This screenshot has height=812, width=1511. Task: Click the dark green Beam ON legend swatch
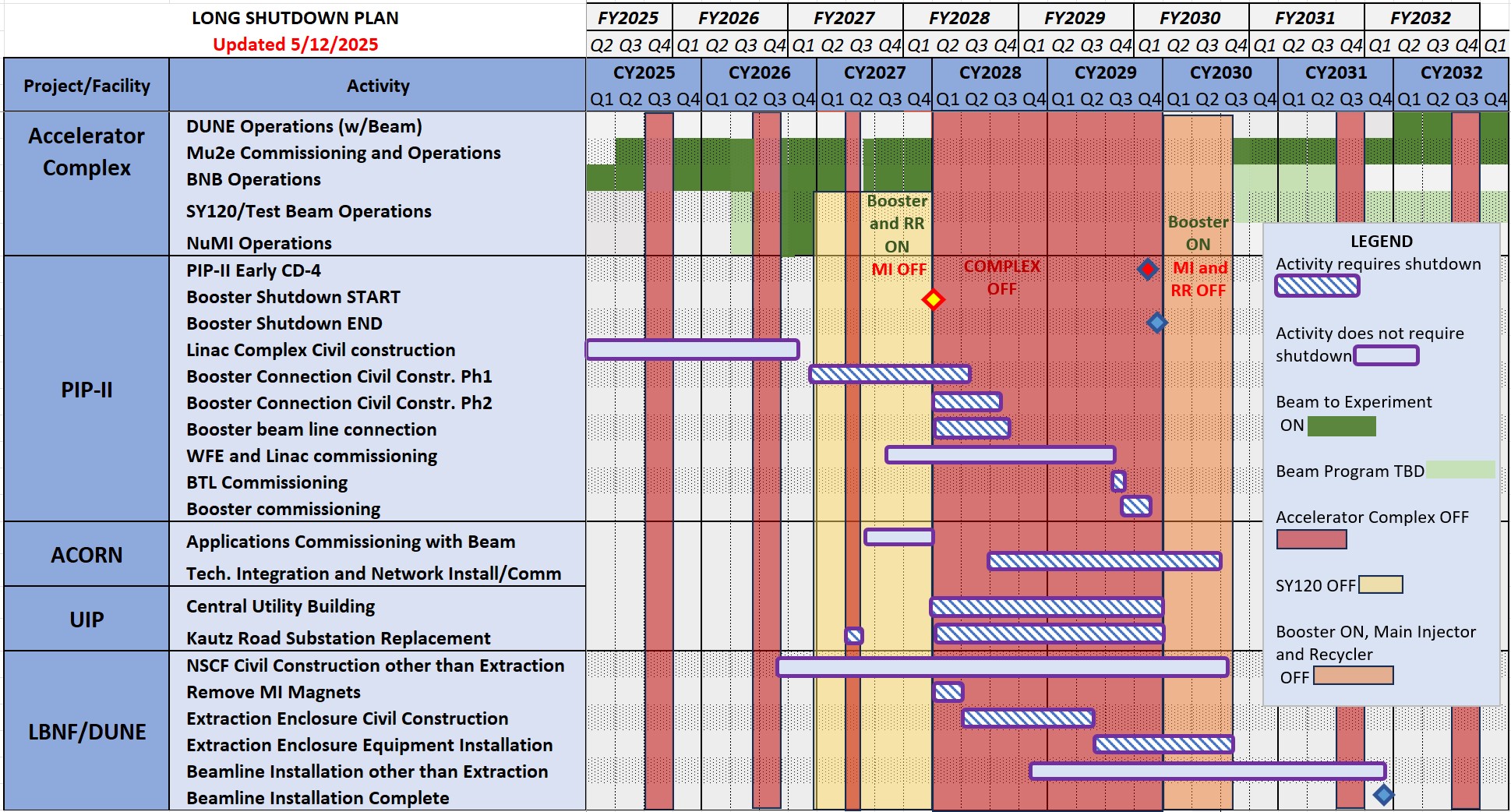pyautogui.click(x=1341, y=426)
